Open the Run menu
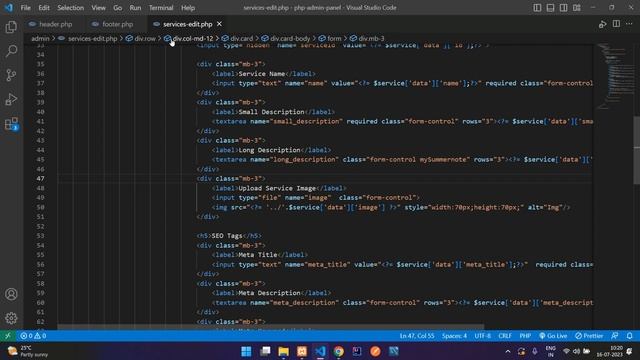Screen dimensions: 640x360 135,8
